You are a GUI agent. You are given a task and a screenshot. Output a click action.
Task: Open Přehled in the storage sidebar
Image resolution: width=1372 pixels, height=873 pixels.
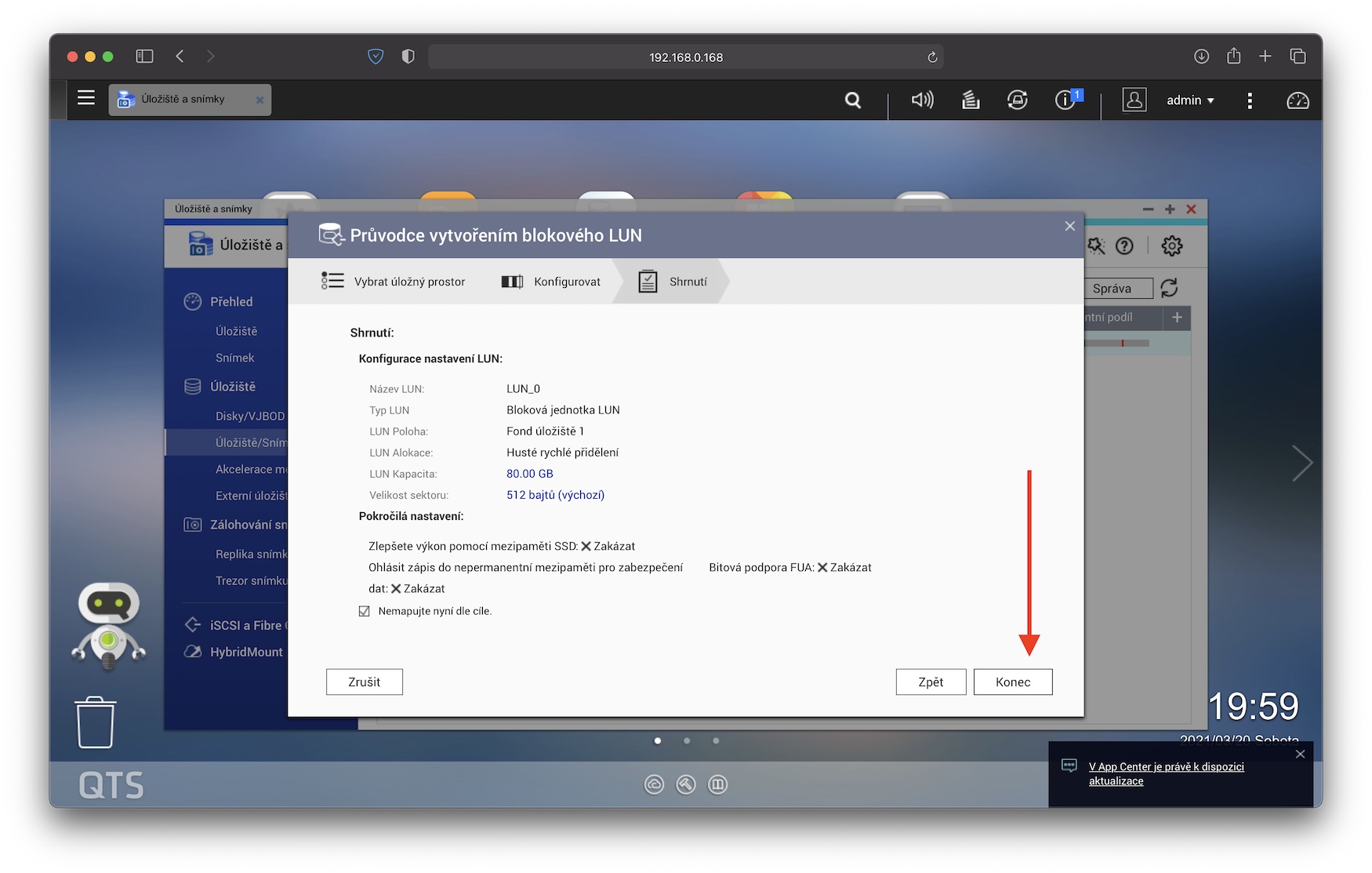[x=231, y=301]
